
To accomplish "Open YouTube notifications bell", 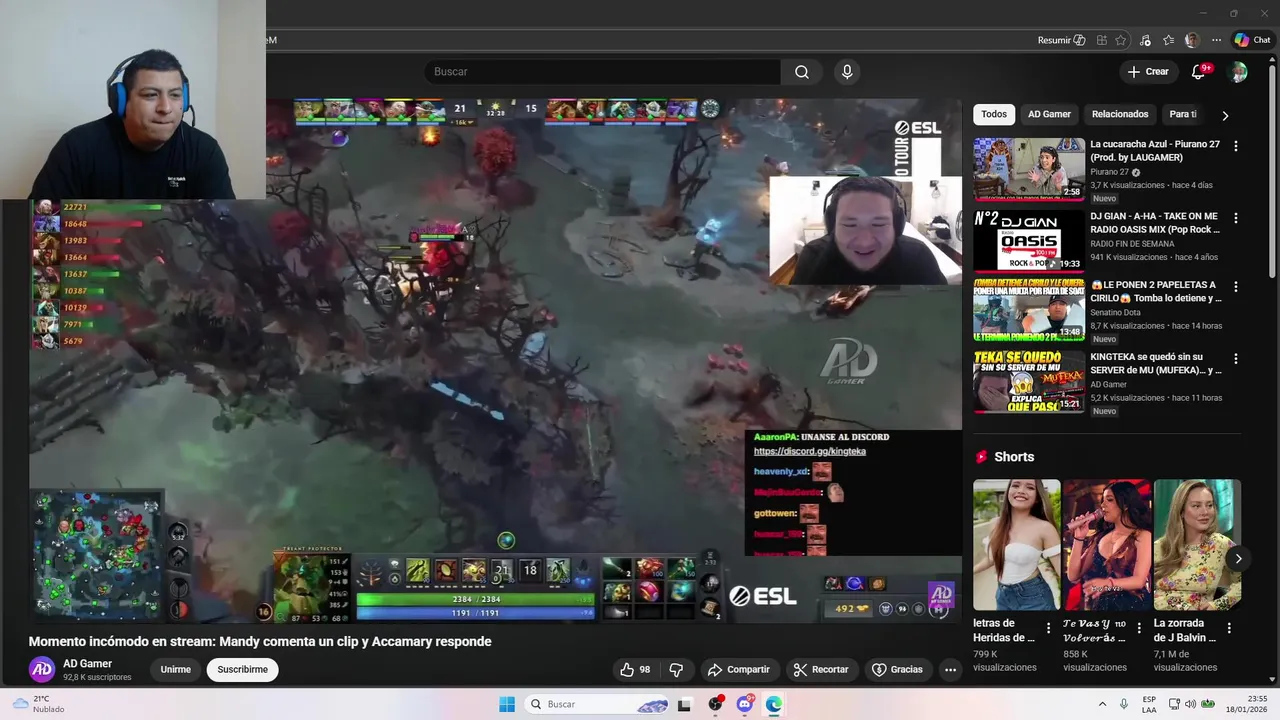I will pos(1199,72).
